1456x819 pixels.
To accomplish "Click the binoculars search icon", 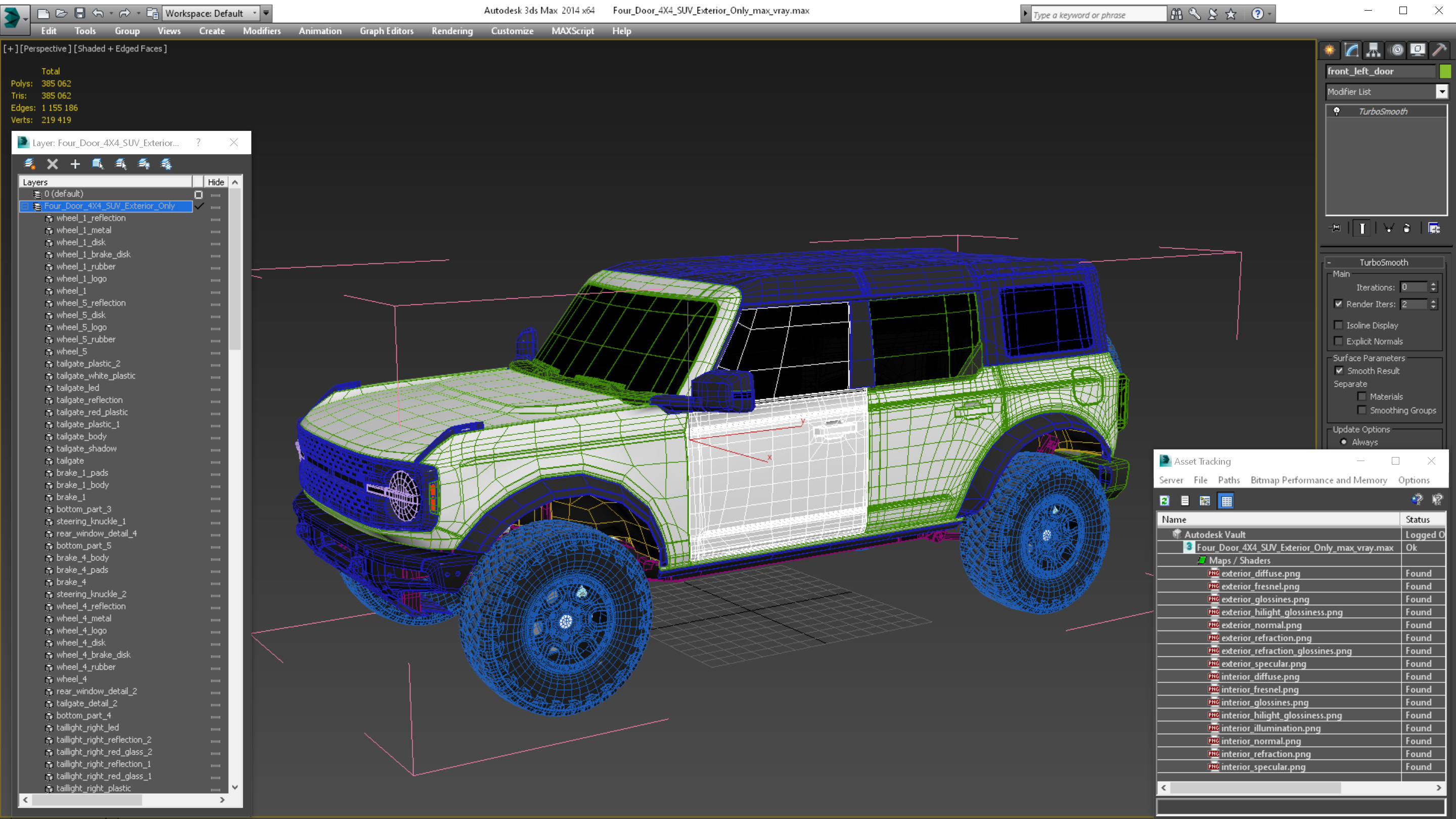I will [1176, 14].
